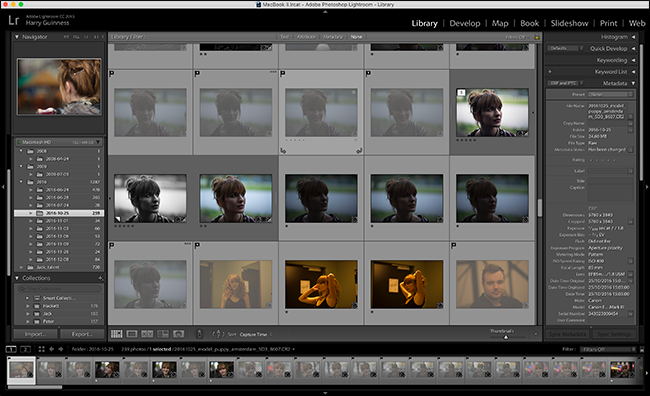Click the Library Filter lock icon
Screen dimensions: 650x396
point(536,37)
